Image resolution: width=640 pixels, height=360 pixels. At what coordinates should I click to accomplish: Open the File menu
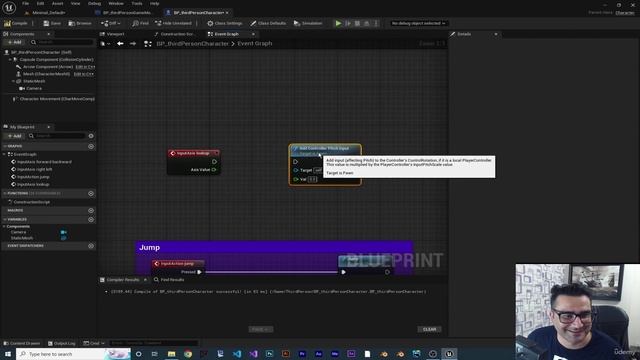click(x=25, y=3)
